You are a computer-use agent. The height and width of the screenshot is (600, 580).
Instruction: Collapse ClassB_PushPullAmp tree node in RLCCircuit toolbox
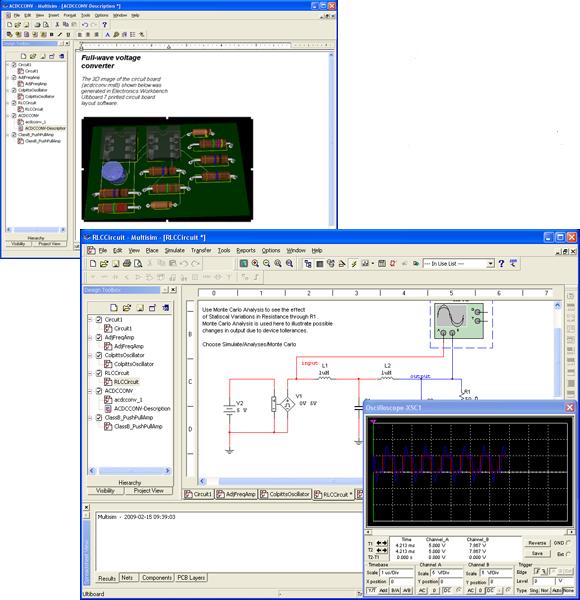pos(91,417)
